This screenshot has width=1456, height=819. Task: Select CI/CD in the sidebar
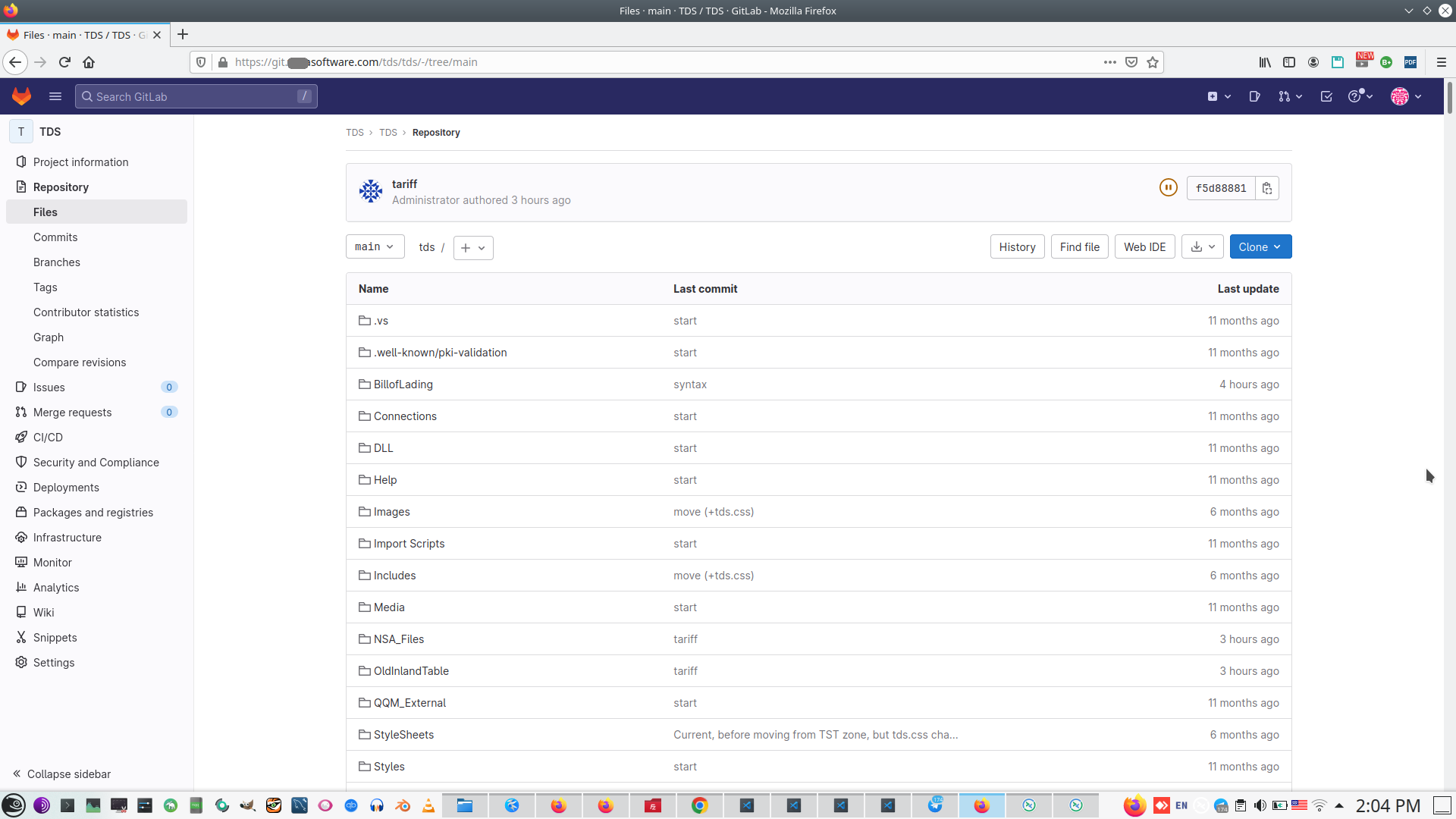[48, 438]
